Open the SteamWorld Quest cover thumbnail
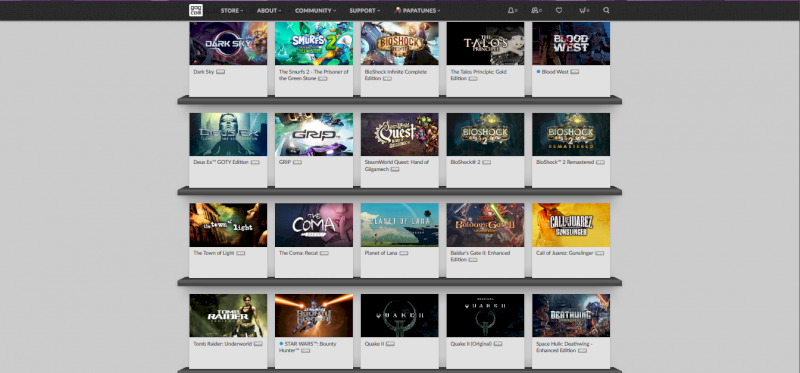 (399, 134)
